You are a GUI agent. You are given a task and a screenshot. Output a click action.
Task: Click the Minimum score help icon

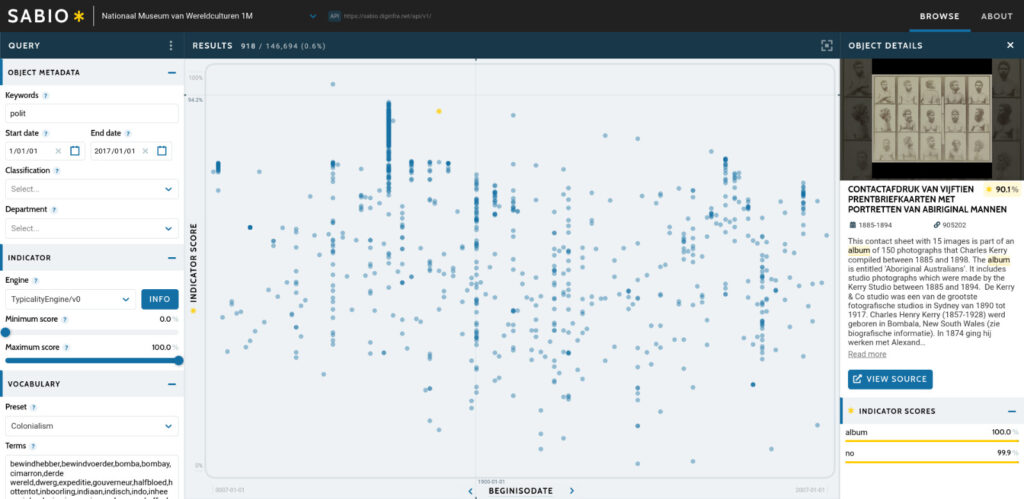(x=64, y=319)
